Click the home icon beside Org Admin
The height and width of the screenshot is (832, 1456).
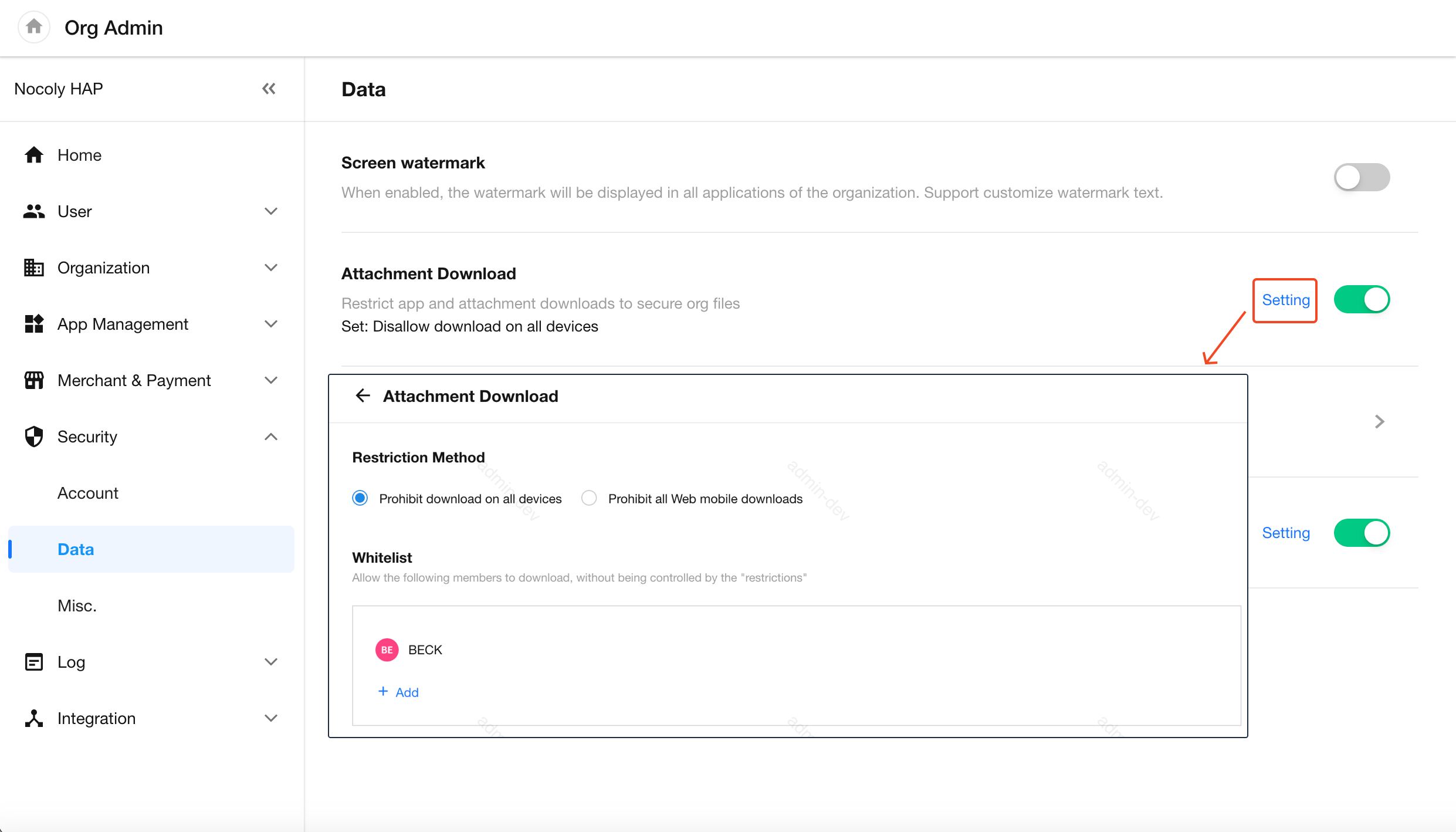34,27
